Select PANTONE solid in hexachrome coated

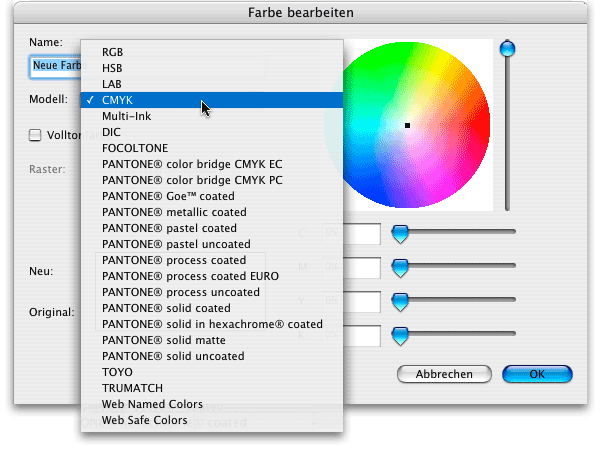(212, 324)
